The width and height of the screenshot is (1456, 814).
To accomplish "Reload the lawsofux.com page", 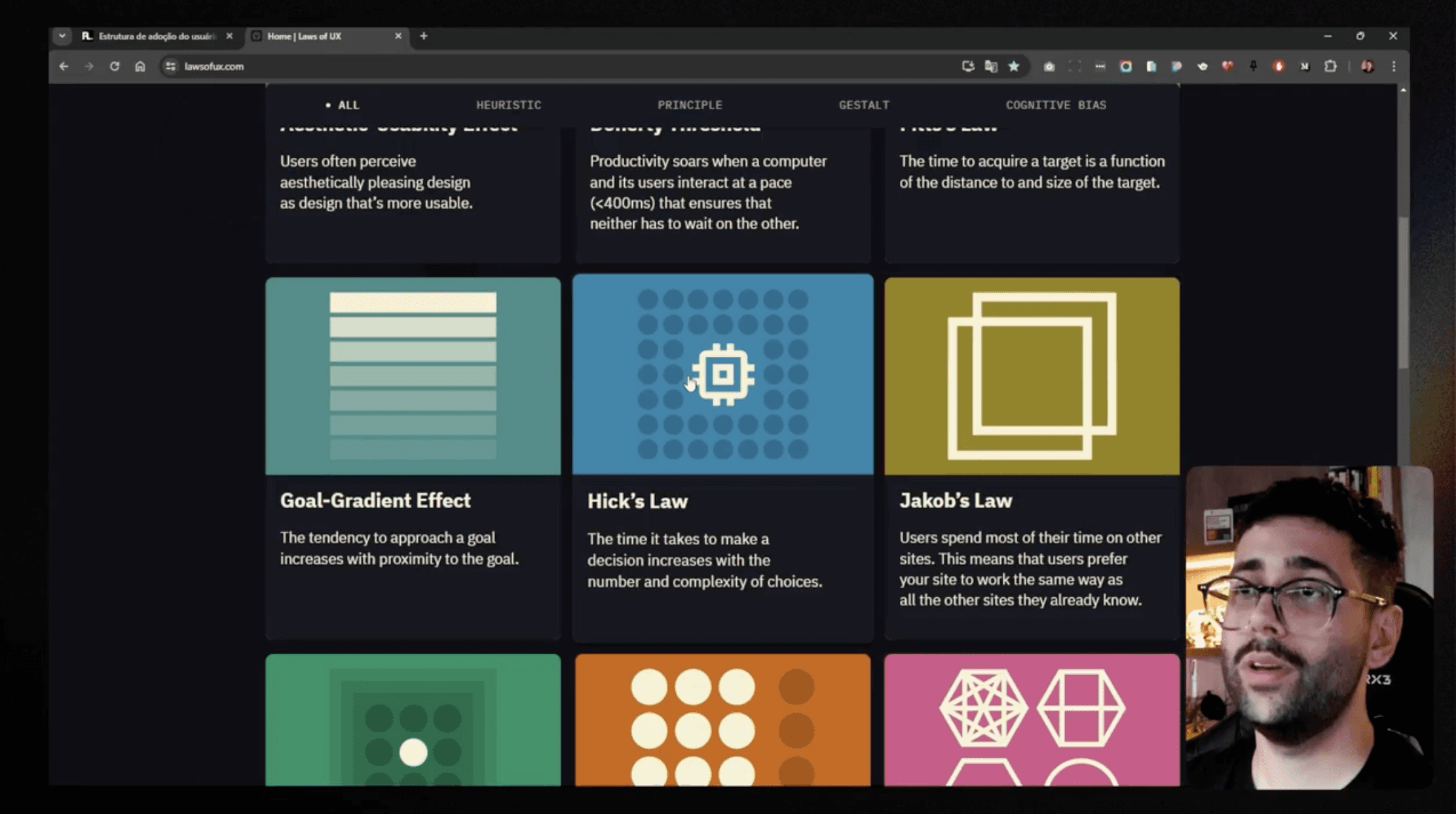I will click(115, 66).
